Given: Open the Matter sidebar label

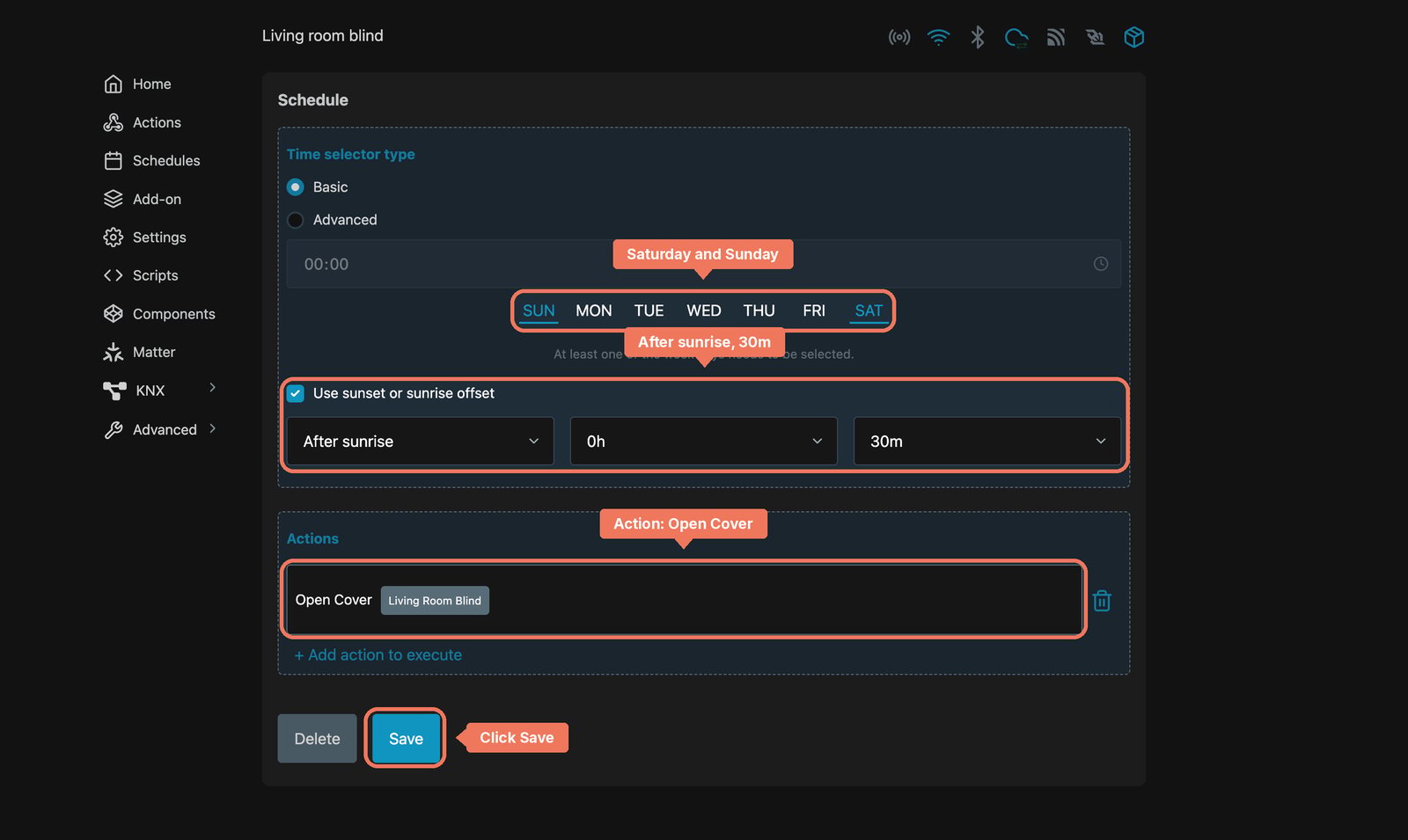Looking at the screenshot, I should (154, 352).
